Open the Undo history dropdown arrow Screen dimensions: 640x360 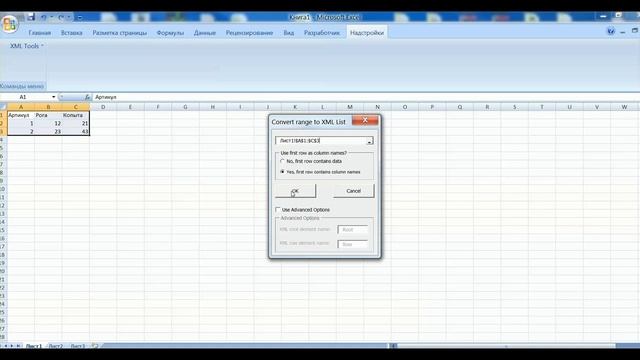click(x=52, y=17)
